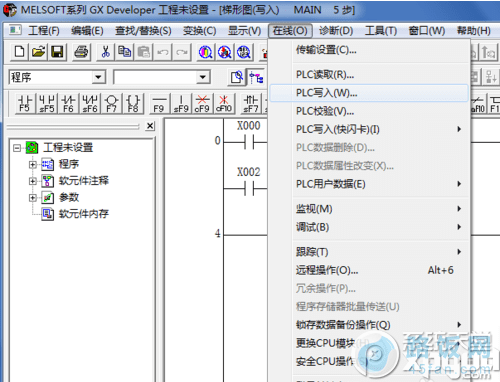Insert parallel open contact sF5
500x382 pixels.
click(x=47, y=103)
